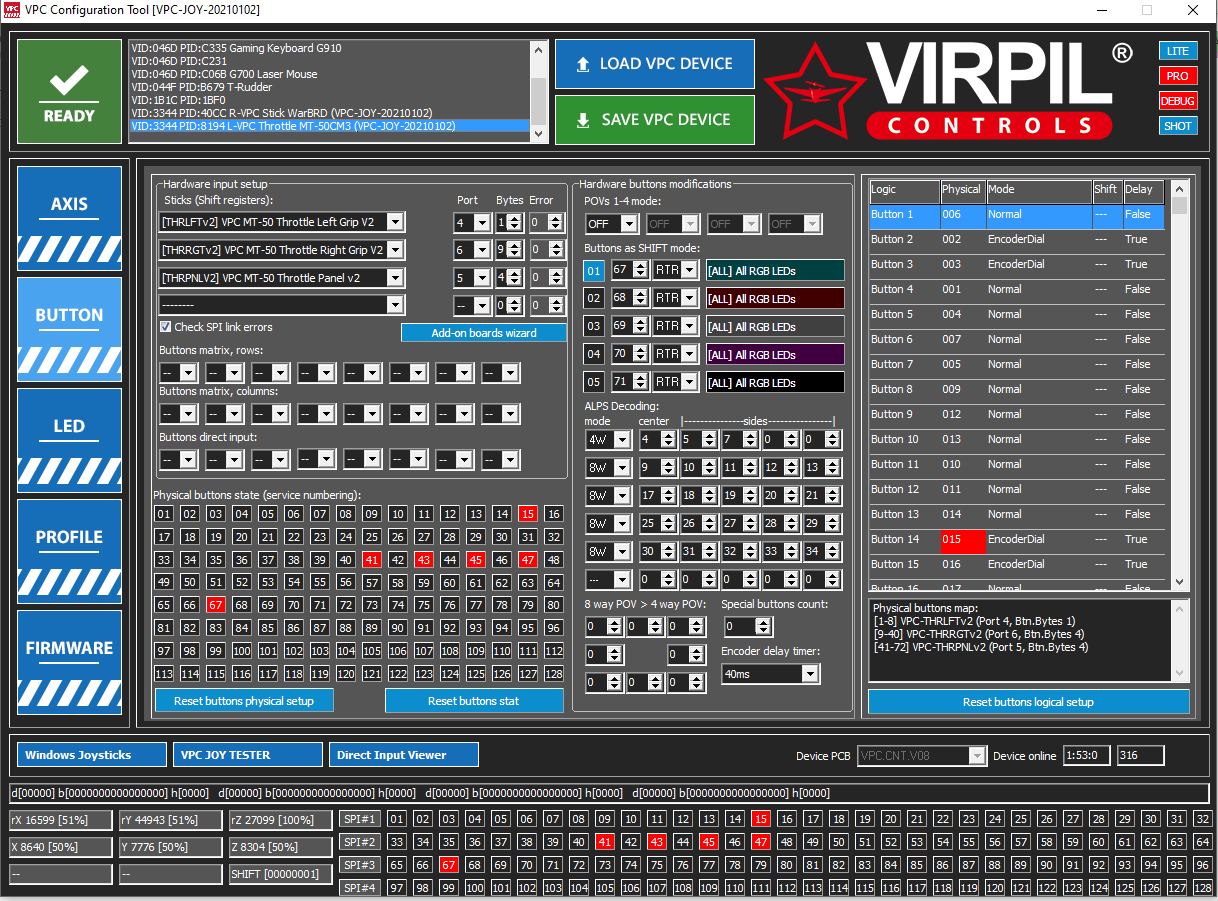Enable DEBUG mode

click(x=1178, y=101)
